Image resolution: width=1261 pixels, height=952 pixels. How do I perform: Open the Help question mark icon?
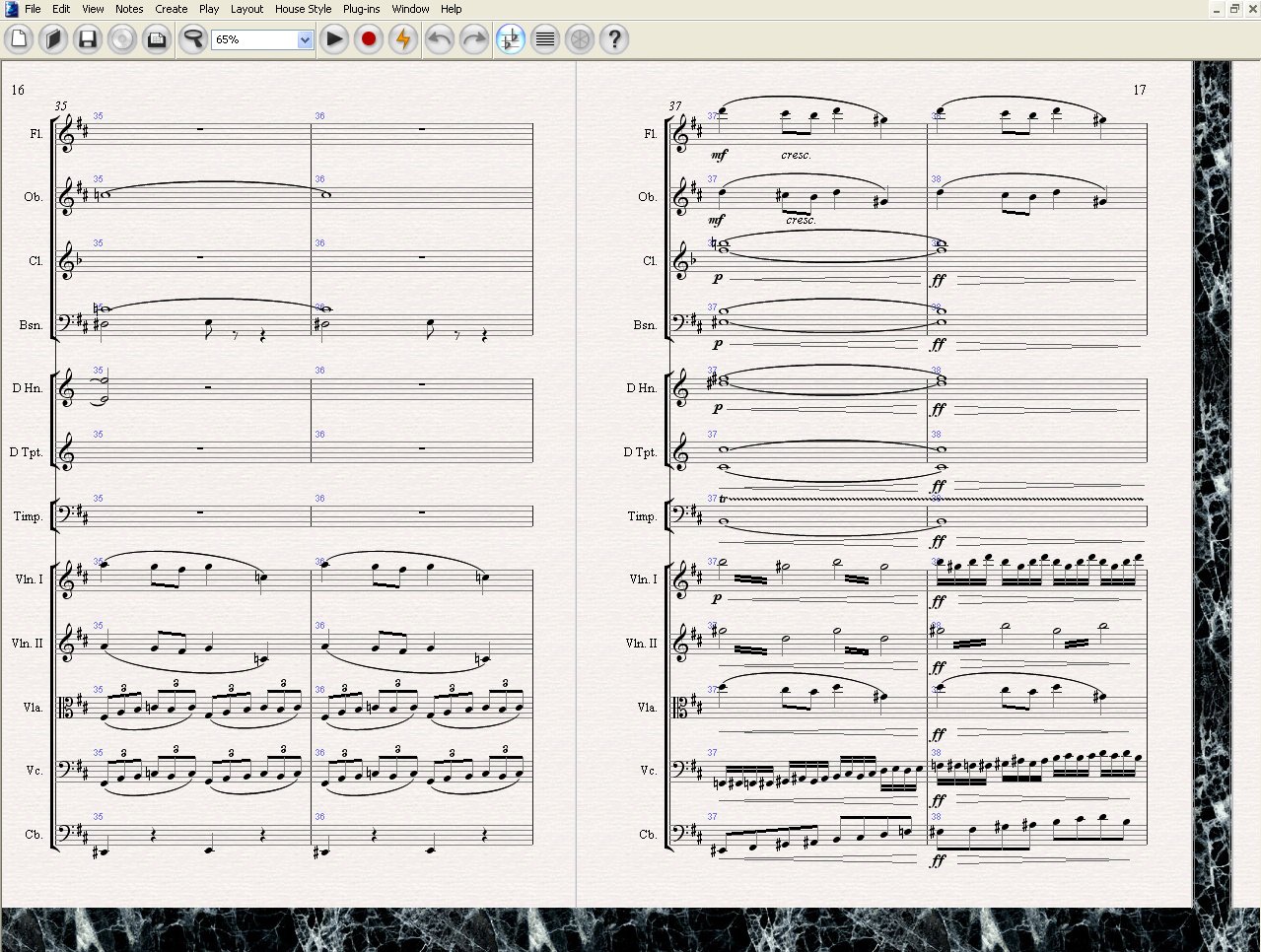[x=614, y=39]
